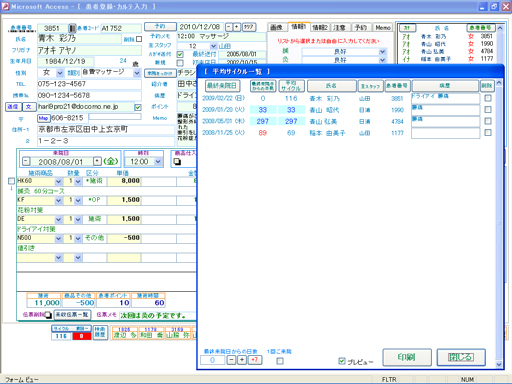
Task: Toggle the 削除 checkbox beside patient name
Action: click(139, 39)
